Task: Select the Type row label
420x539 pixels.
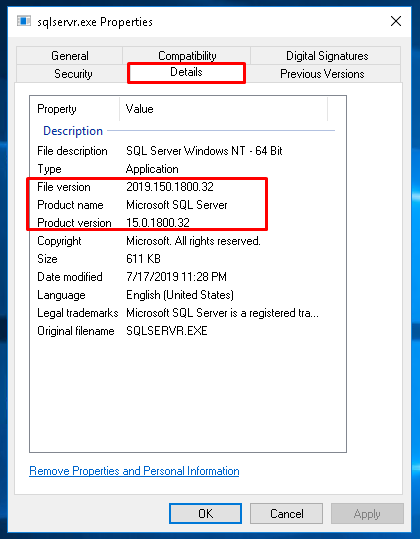Action: [49, 169]
